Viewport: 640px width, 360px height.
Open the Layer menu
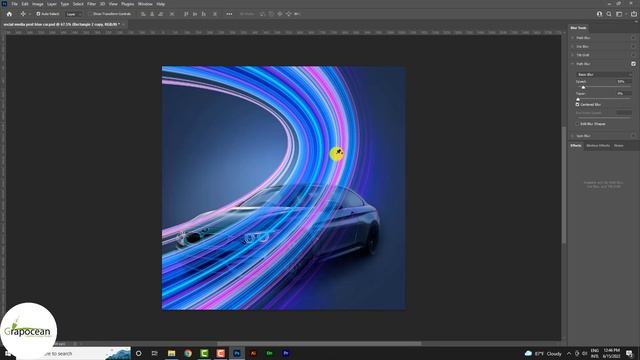click(52, 4)
